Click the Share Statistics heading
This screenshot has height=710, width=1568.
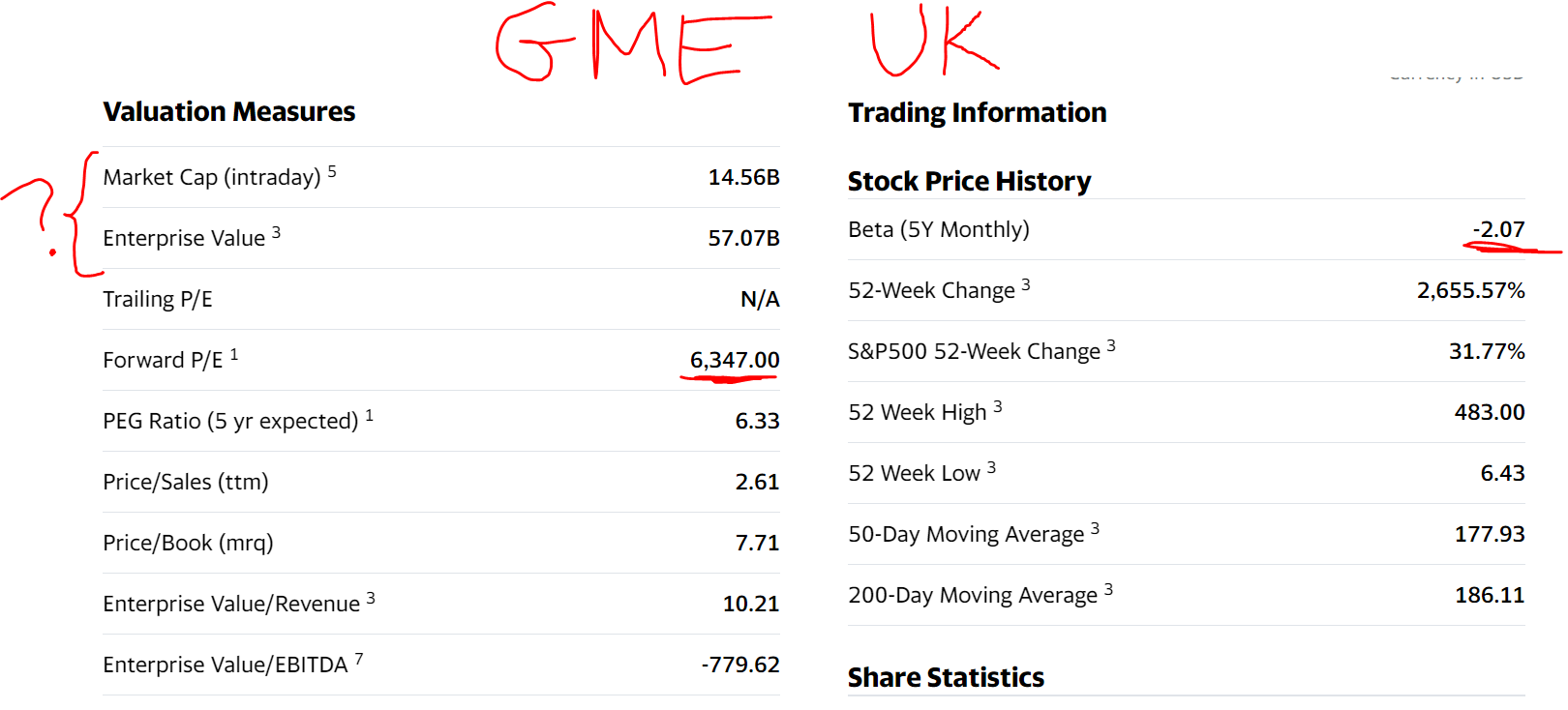coord(947,677)
